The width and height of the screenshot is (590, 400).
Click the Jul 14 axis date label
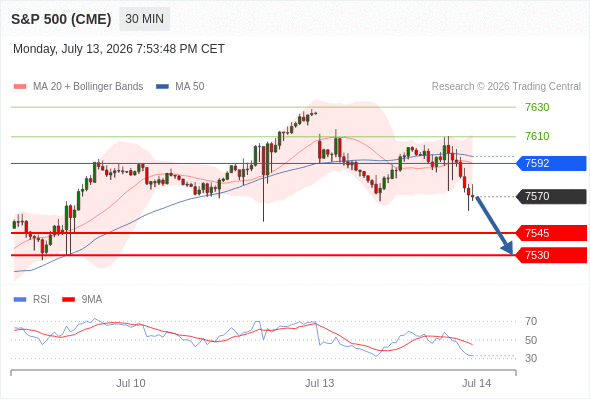pos(476,383)
